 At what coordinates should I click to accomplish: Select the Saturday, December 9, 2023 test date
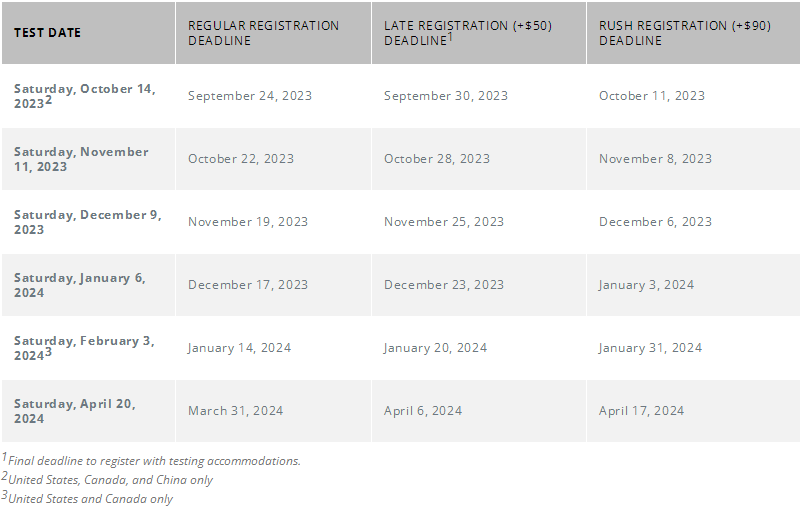(x=87, y=222)
